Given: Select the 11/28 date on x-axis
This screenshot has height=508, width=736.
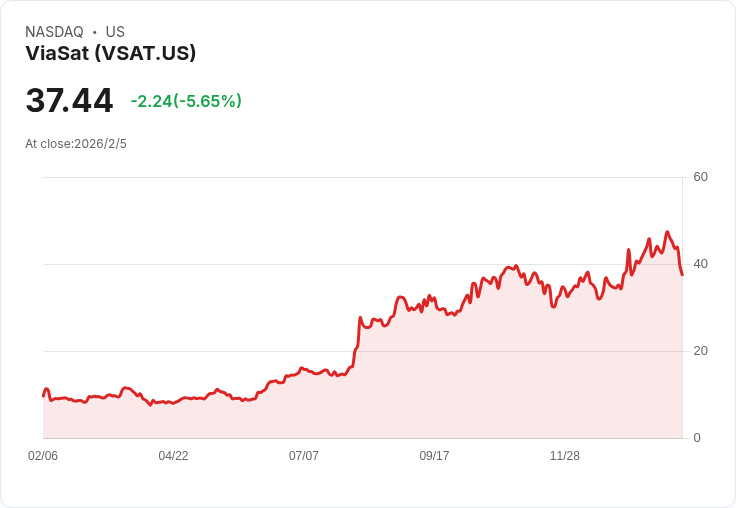Looking at the screenshot, I should (565, 456).
